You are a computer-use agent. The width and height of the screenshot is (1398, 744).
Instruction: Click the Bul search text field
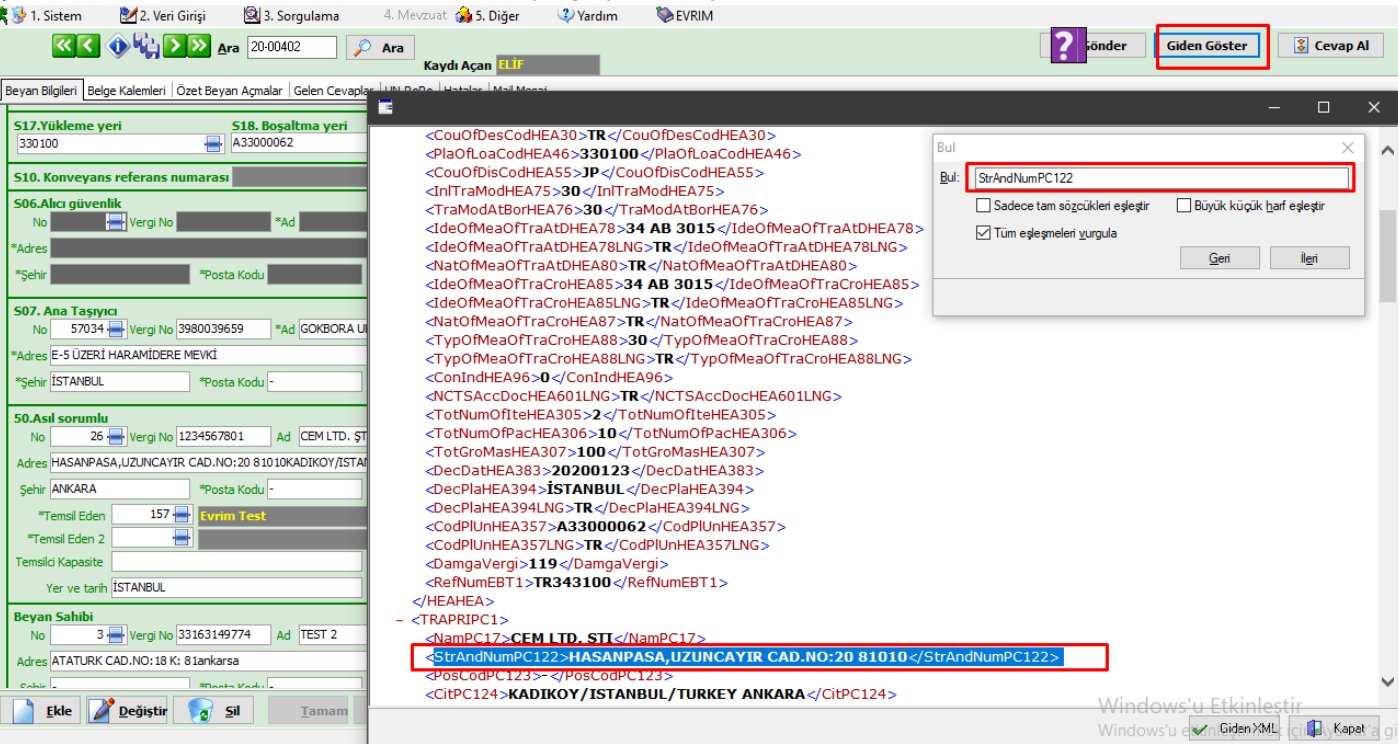[x=1161, y=178]
